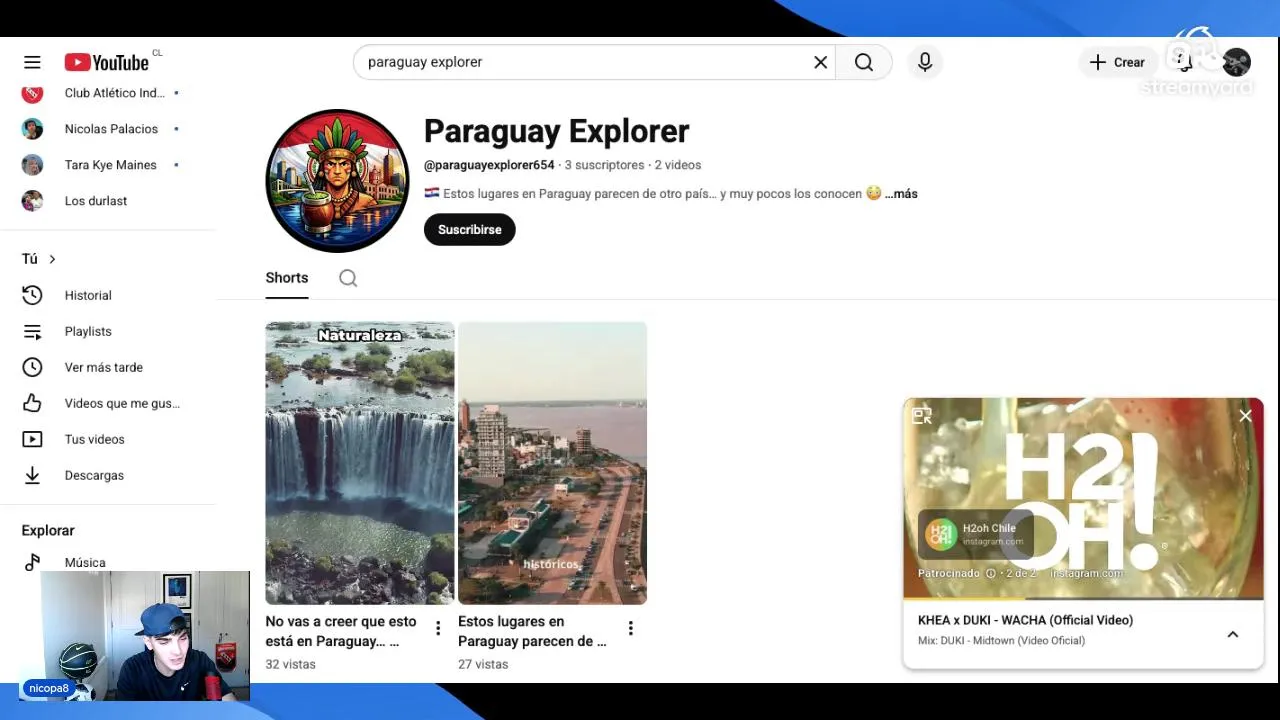Click KHEA x DUKI - WACHA title

[1025, 620]
